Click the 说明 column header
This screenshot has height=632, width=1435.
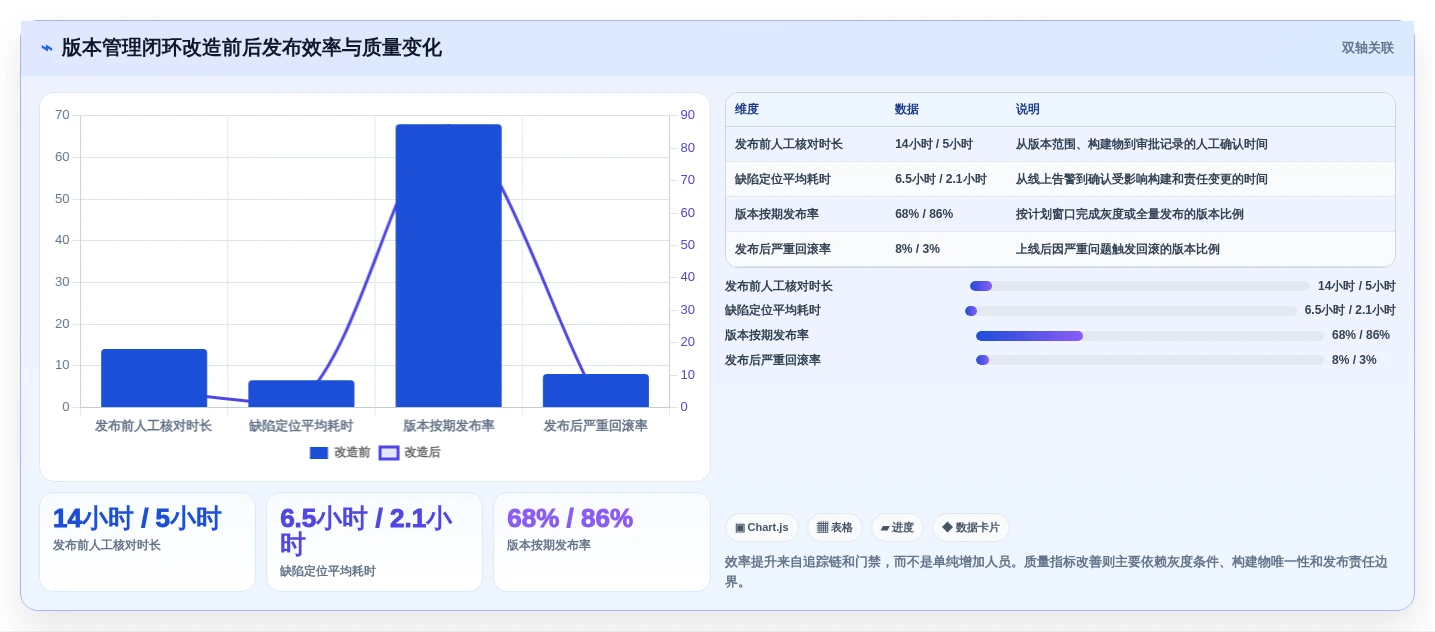click(1028, 110)
